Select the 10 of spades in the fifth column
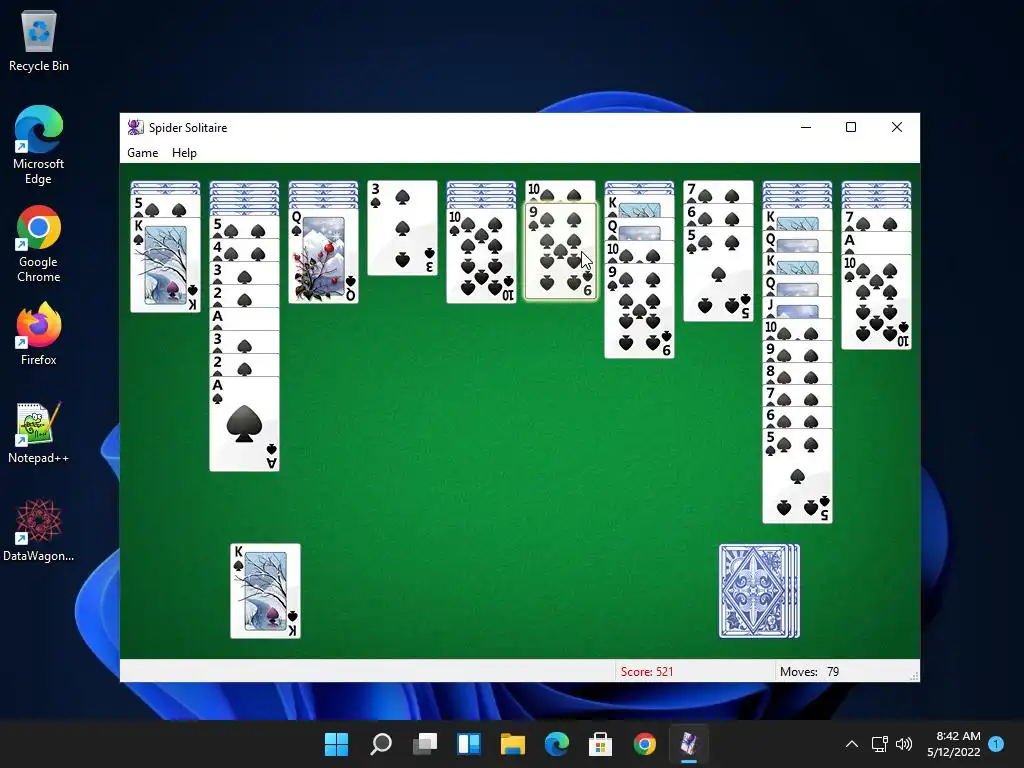Viewport: 1024px width, 768px height. tap(481, 256)
